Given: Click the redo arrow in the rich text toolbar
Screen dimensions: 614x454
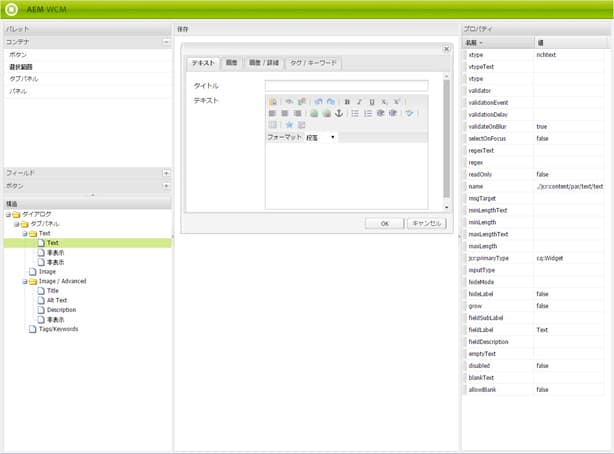Looking at the screenshot, I should (x=331, y=102).
